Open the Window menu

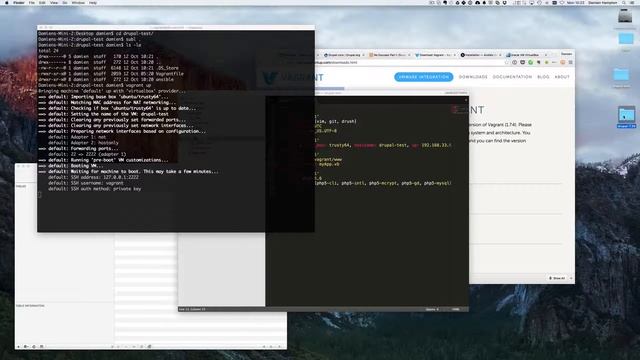click(x=78, y=2)
